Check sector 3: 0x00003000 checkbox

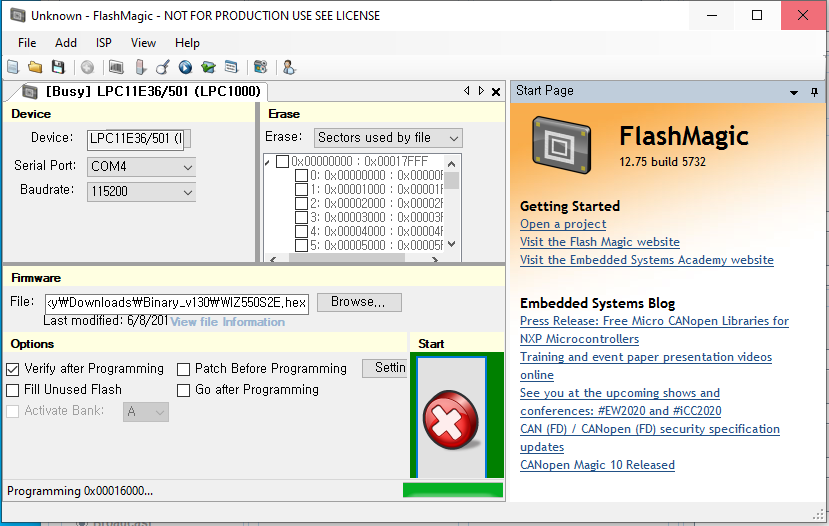(301, 217)
